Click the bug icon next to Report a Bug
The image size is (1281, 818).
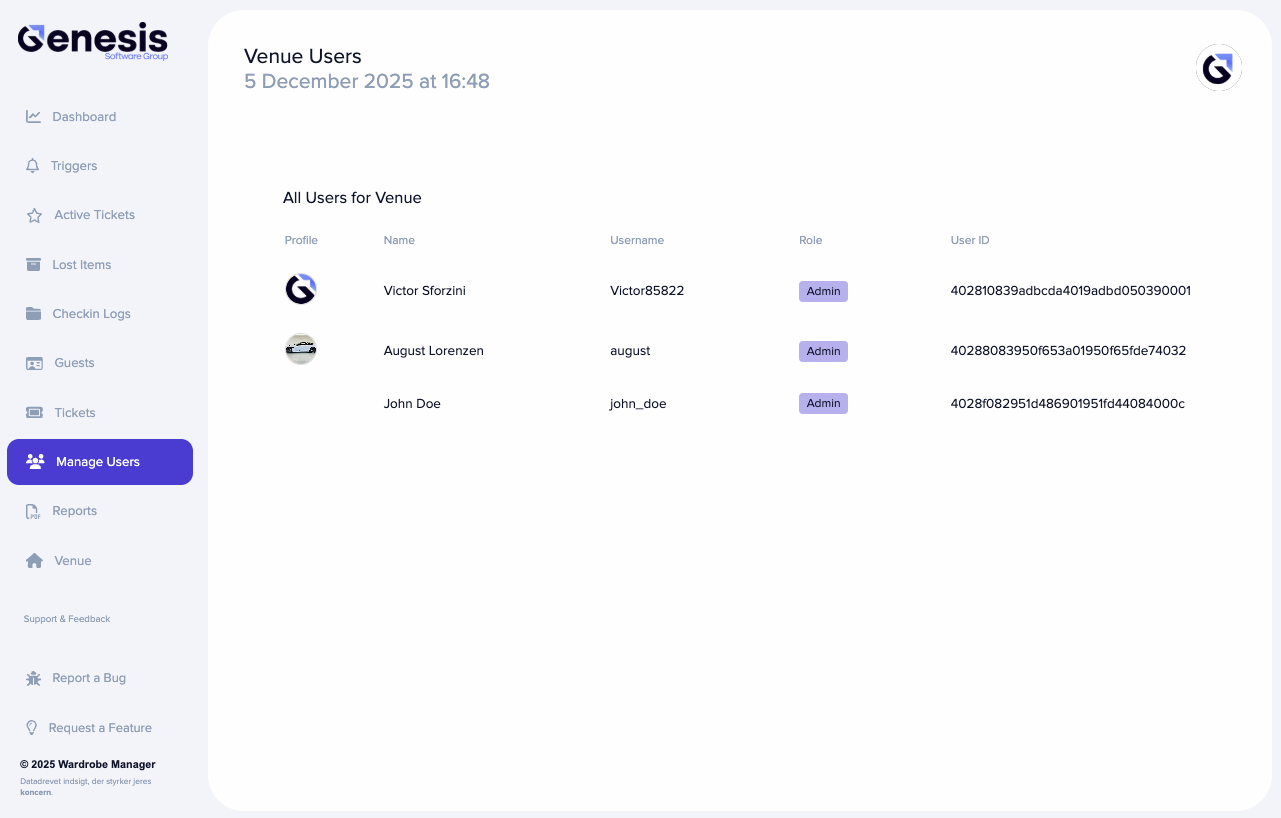tap(33, 677)
